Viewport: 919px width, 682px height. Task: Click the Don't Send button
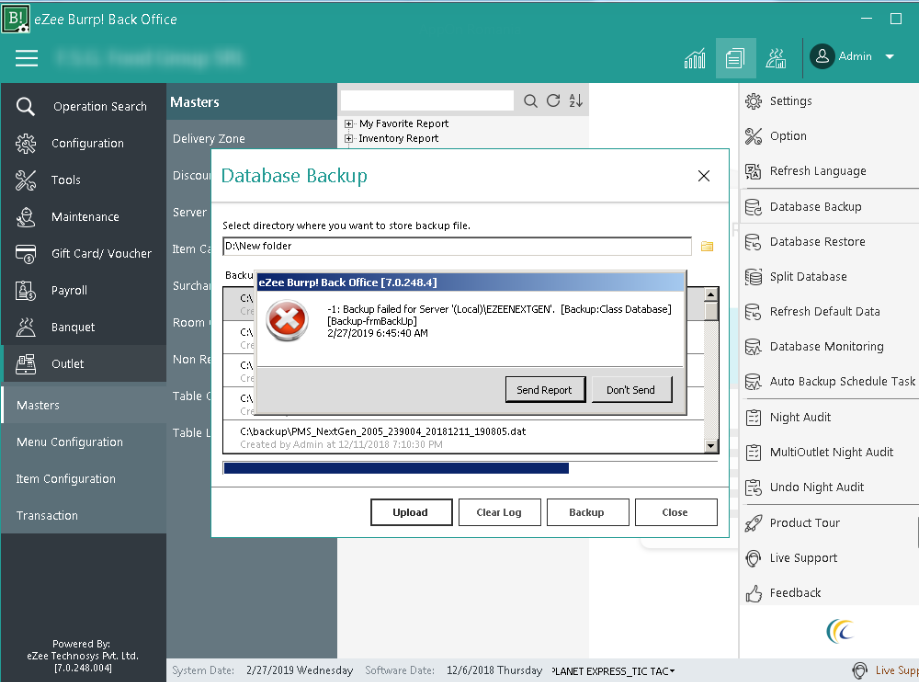[631, 390]
